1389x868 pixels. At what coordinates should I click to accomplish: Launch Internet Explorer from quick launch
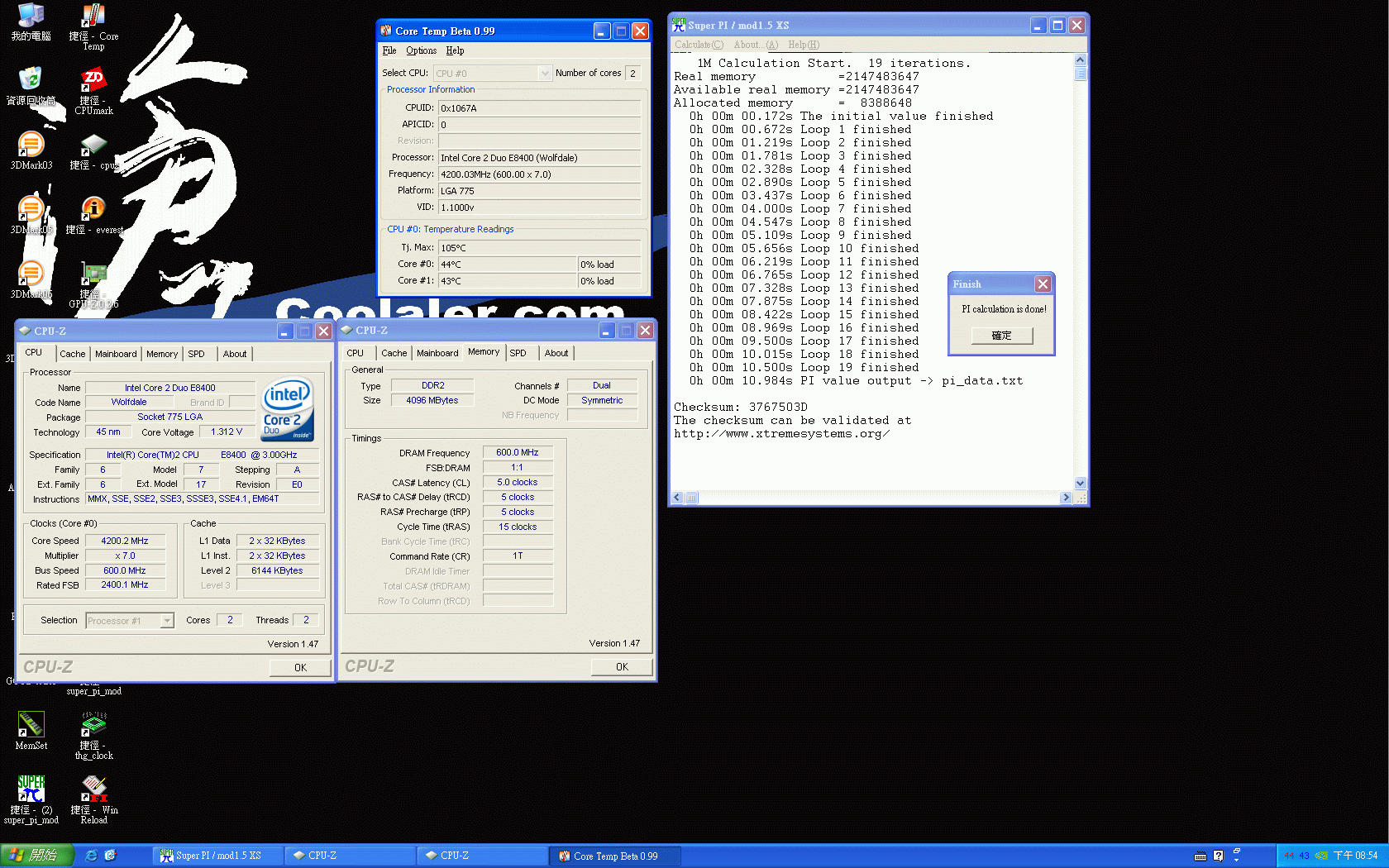[91, 856]
